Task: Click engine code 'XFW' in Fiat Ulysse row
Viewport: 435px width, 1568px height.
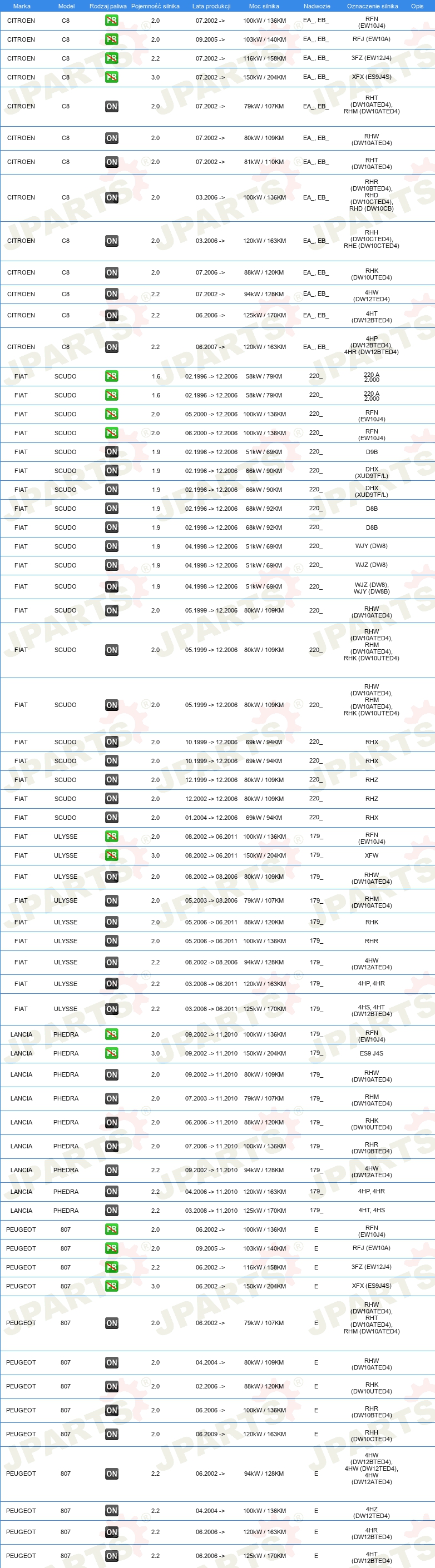Action: point(372,855)
